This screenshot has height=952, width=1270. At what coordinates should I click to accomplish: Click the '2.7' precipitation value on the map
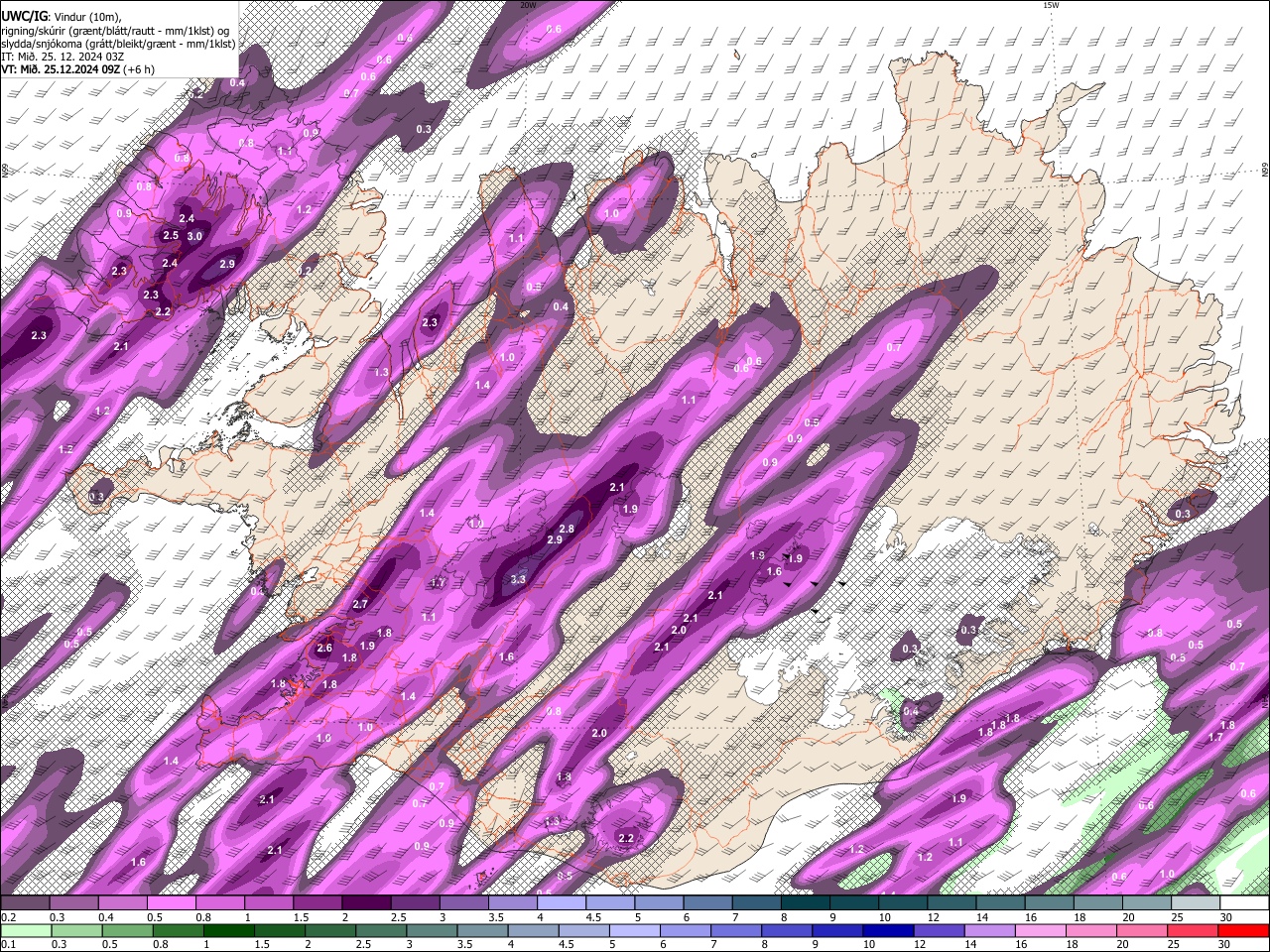(x=360, y=604)
